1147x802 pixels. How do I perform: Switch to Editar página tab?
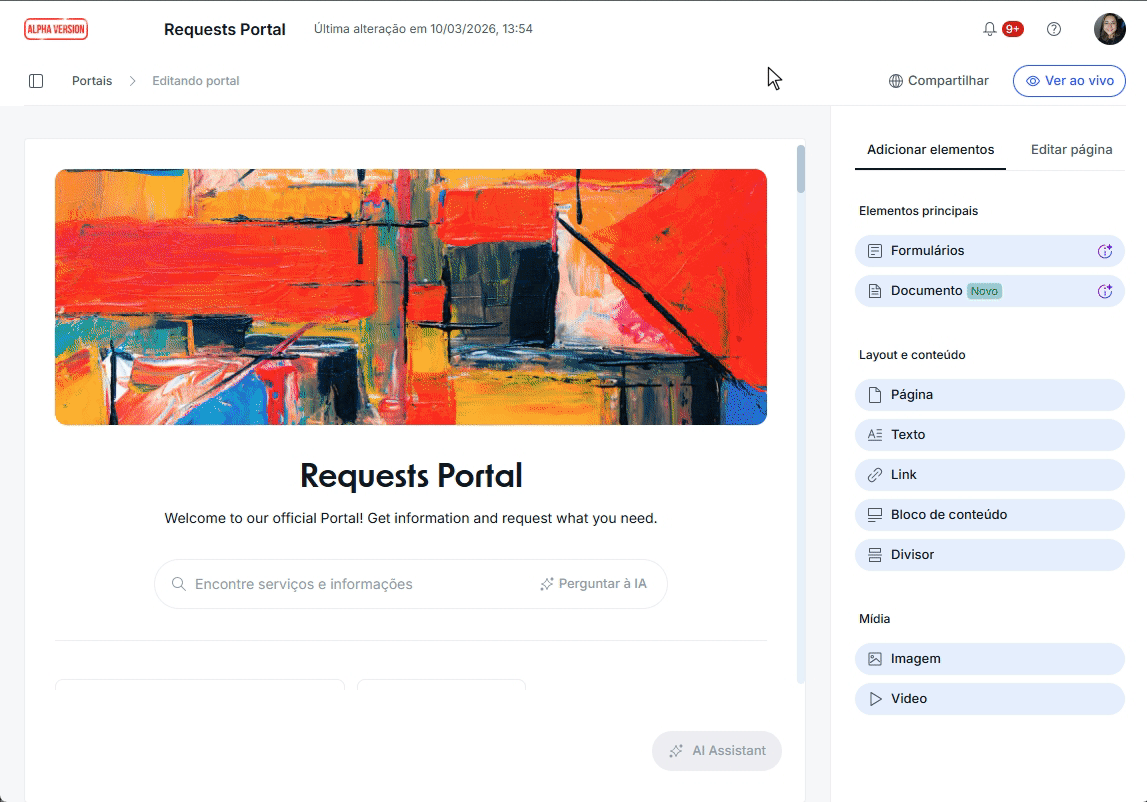(1071, 150)
